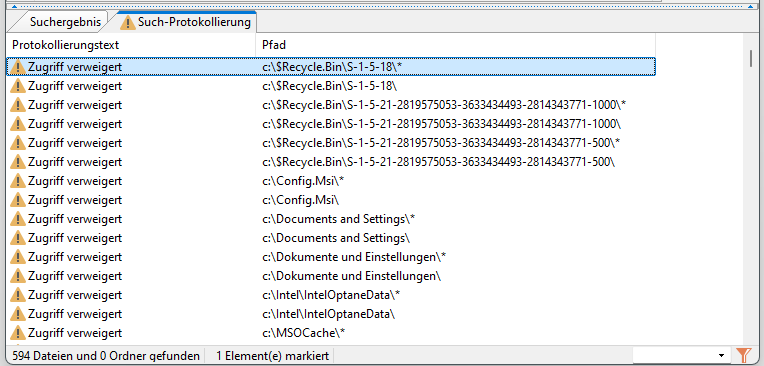764x366 pixels.
Task: Click warning icon of Dokumente und Einstellungen\ row
Action: 18,276
